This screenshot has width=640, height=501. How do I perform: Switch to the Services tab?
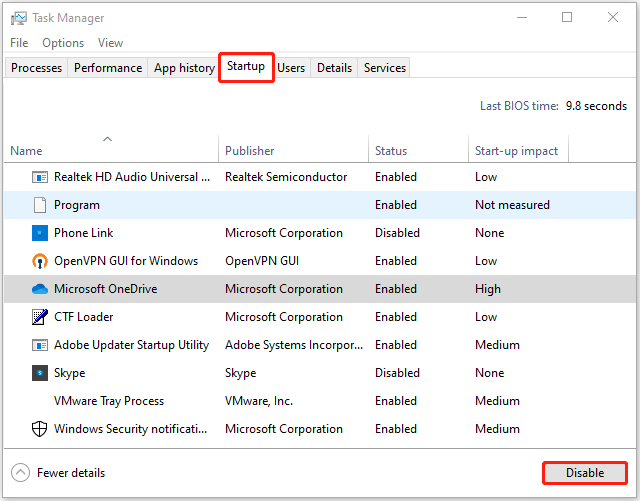pos(384,68)
